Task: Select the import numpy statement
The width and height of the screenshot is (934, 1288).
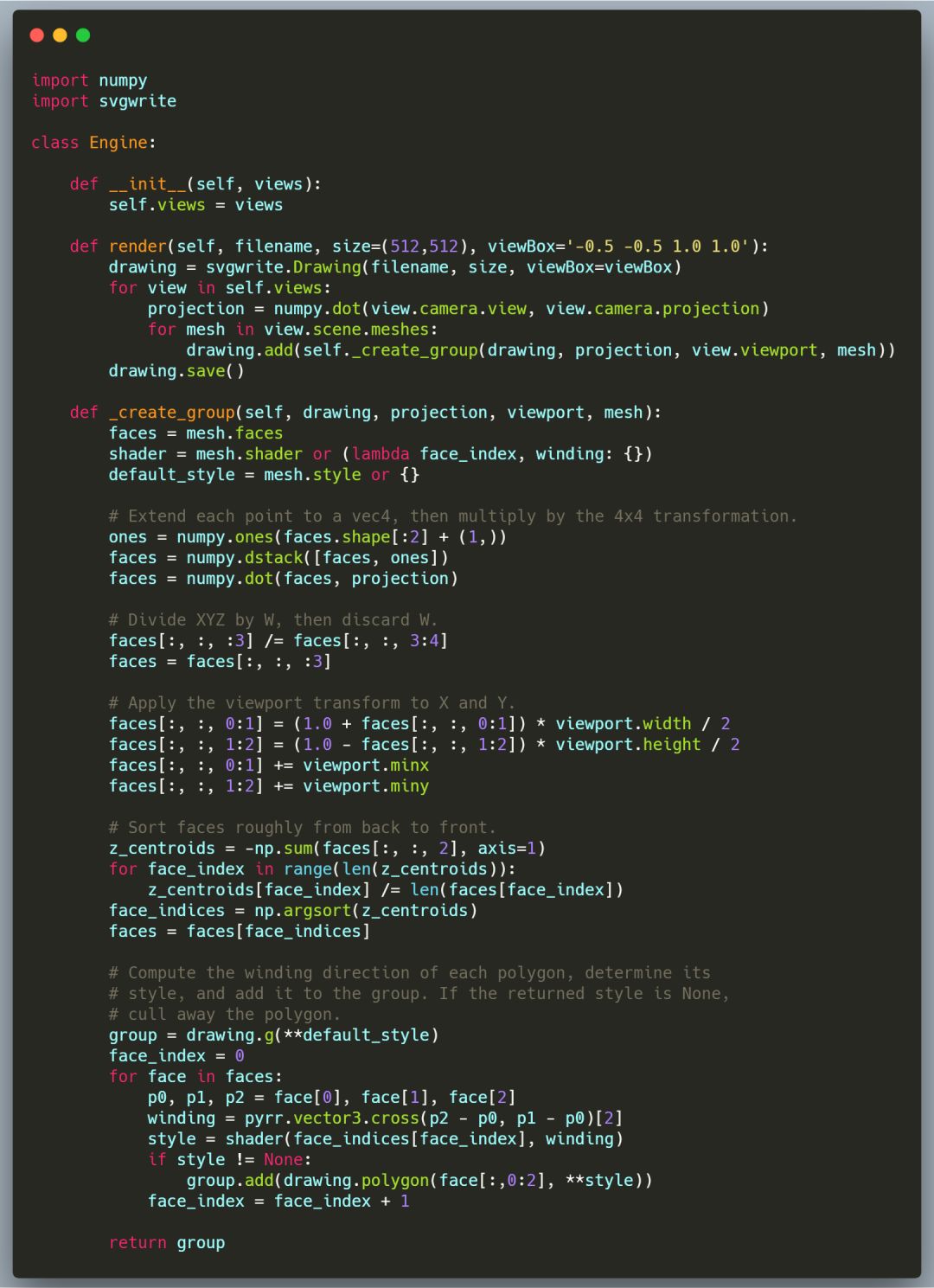Action: pos(89,80)
